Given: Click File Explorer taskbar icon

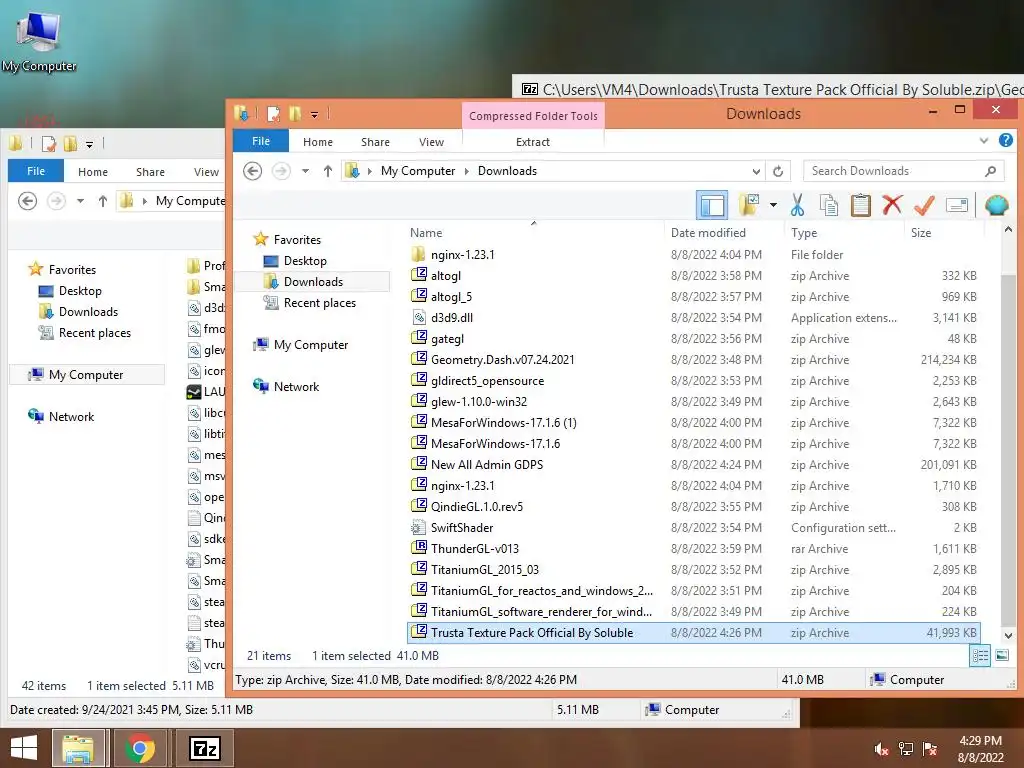Looking at the screenshot, I should click(78, 748).
